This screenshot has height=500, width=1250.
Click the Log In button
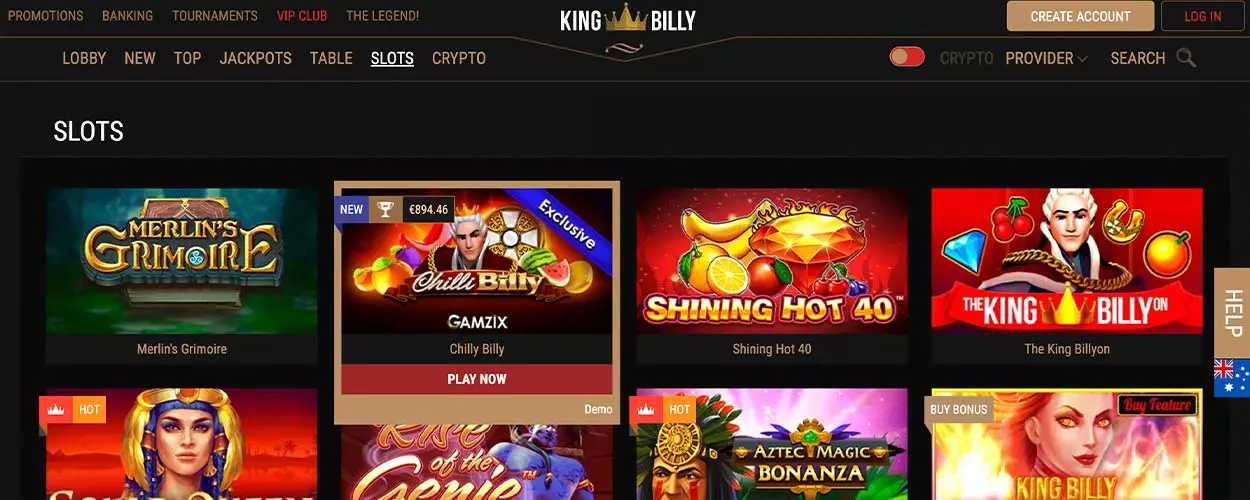[x=1202, y=16]
